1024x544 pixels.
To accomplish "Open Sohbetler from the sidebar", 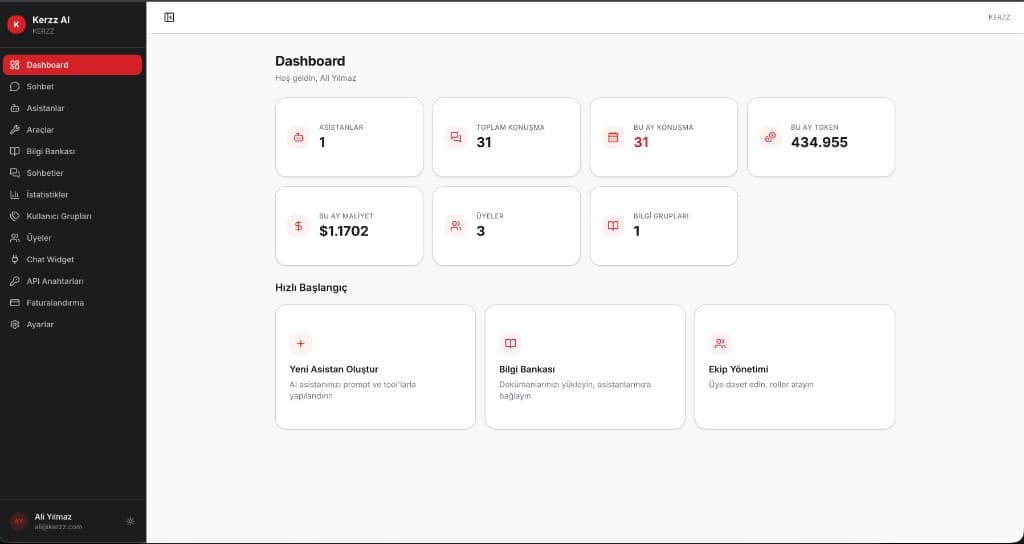I will click(x=72, y=173).
